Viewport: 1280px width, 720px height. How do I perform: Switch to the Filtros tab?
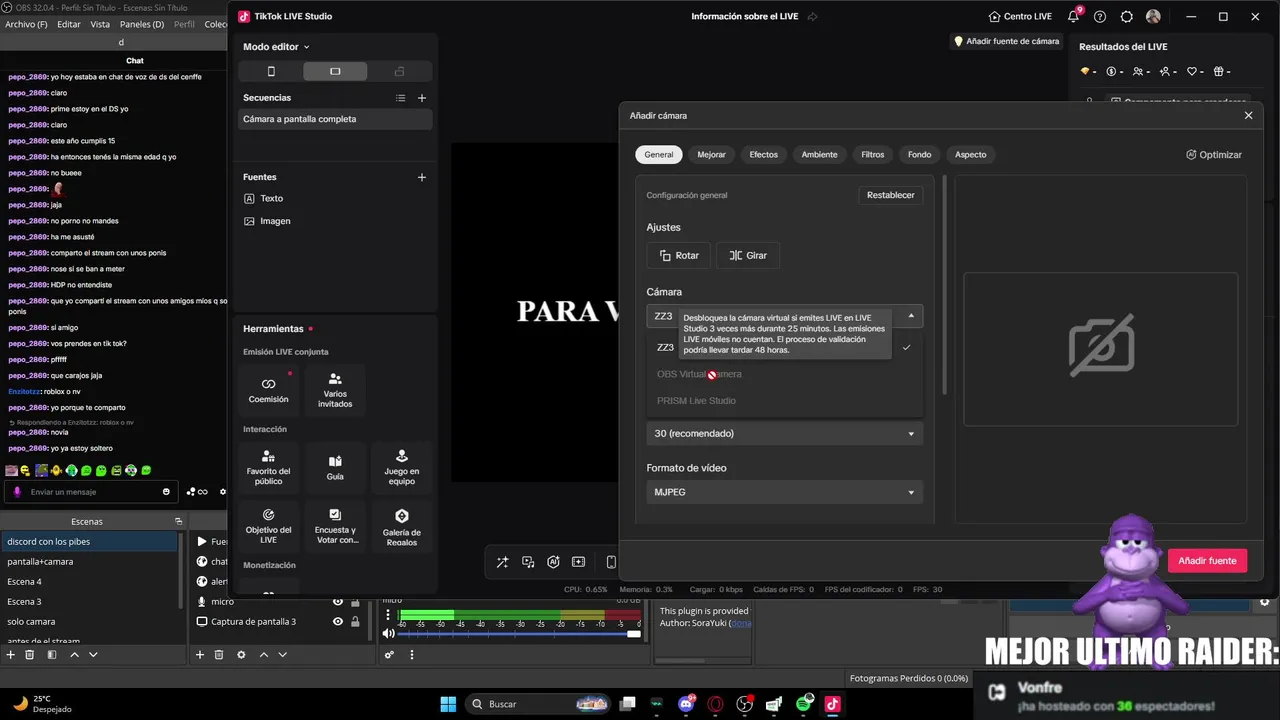873,155
